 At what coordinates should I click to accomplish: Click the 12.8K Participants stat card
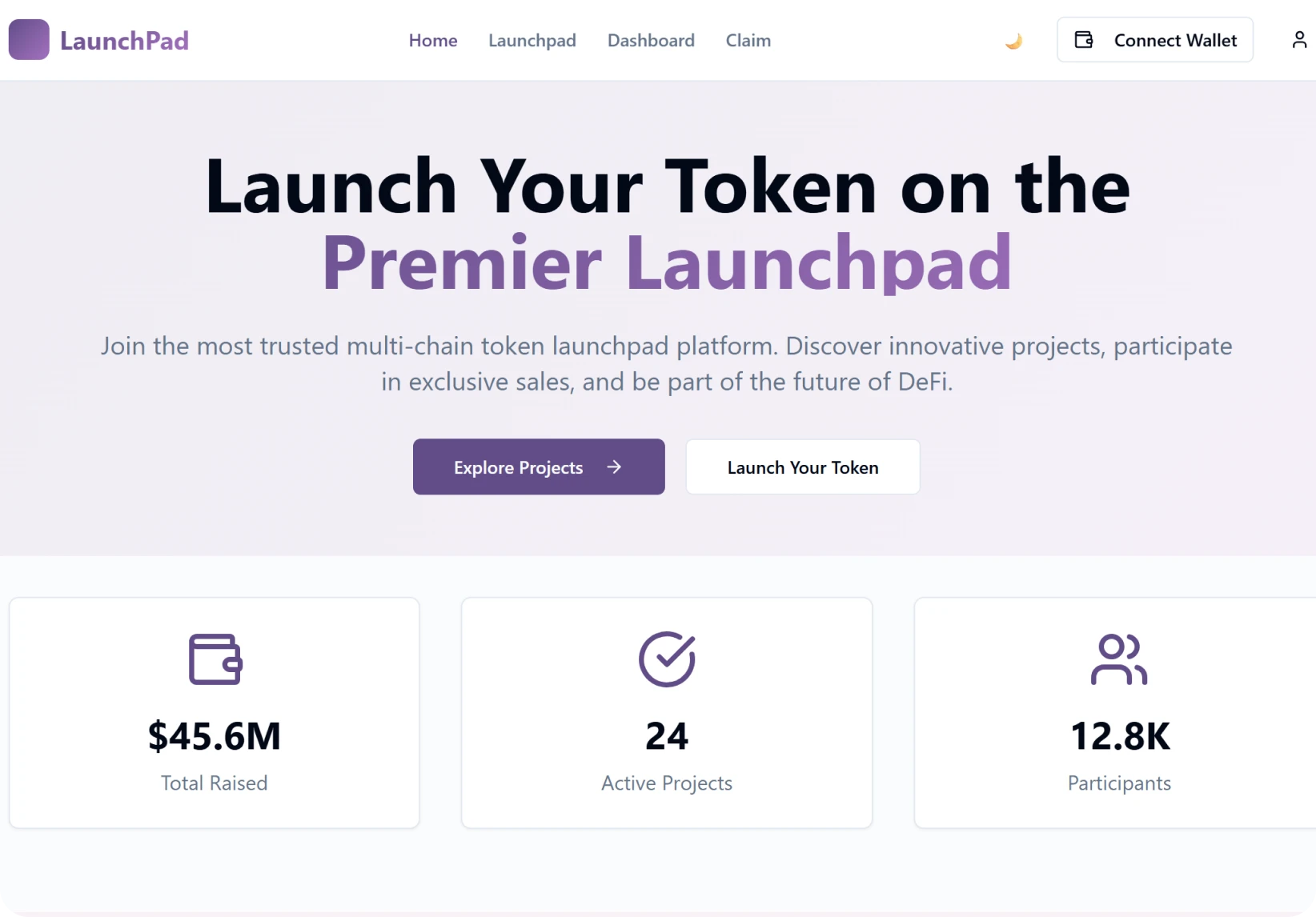(1119, 712)
